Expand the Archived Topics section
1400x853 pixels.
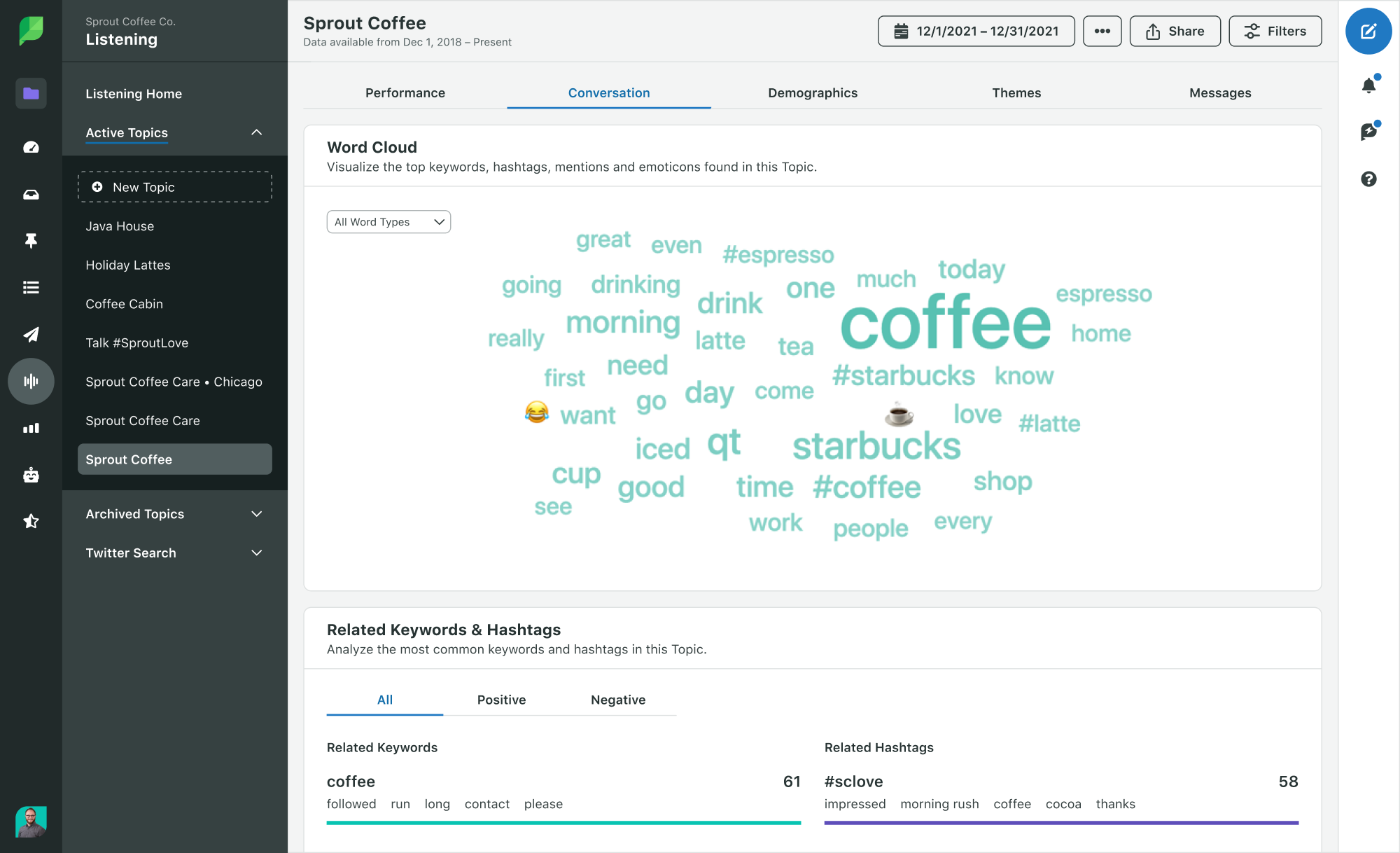(x=175, y=514)
